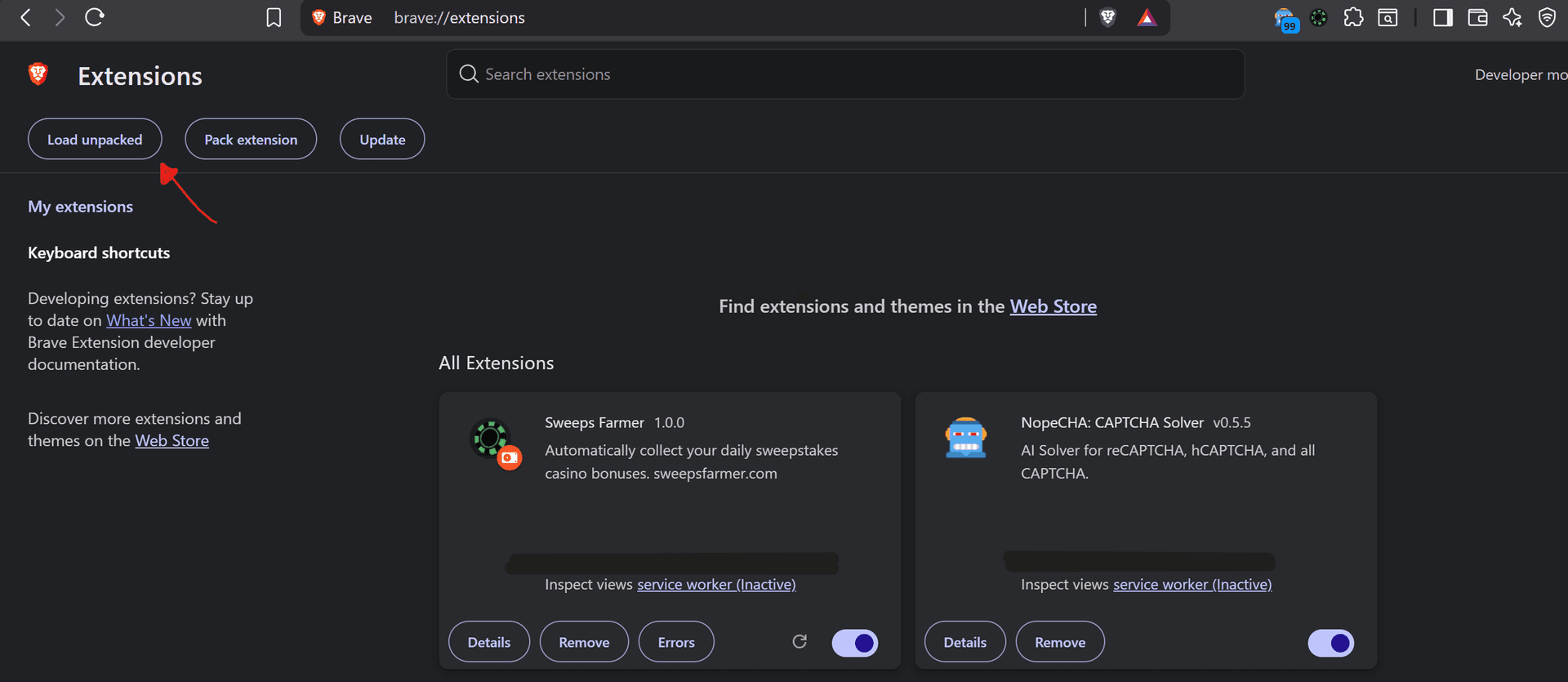Open the Extensions puzzle-piece menu

coord(1353,17)
